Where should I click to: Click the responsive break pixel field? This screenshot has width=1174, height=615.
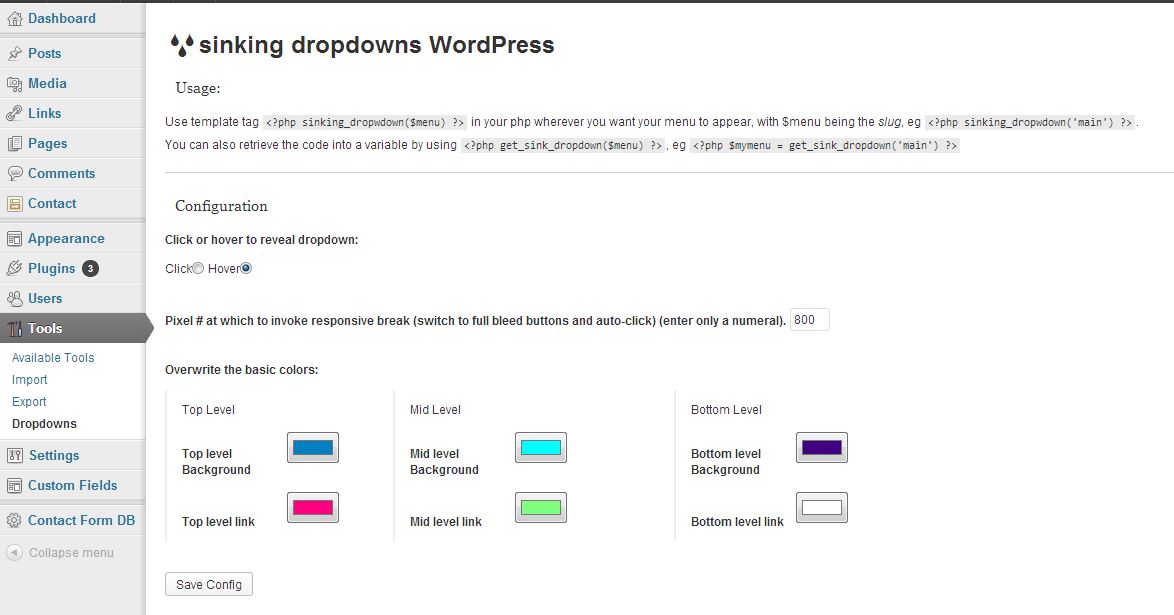point(809,320)
